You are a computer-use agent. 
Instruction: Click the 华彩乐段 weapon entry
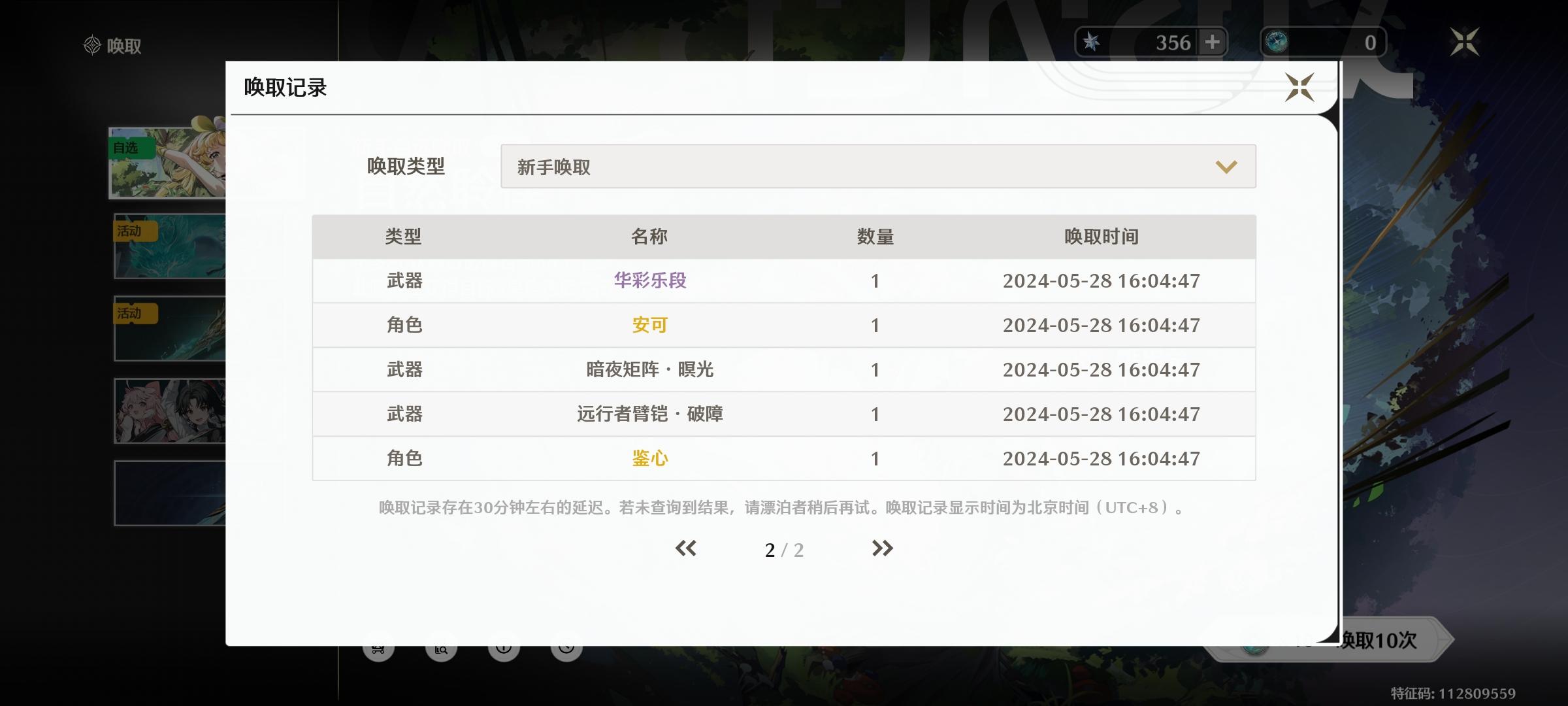(x=649, y=280)
